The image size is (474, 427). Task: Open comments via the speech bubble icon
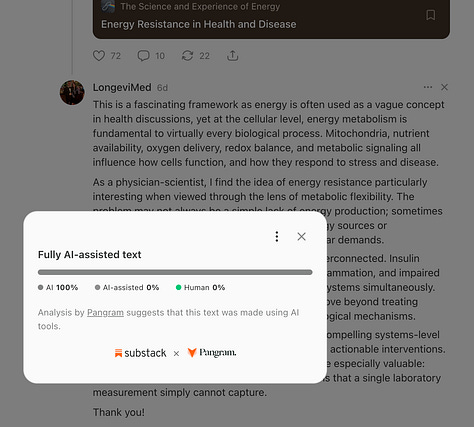pyautogui.click(x=143, y=56)
